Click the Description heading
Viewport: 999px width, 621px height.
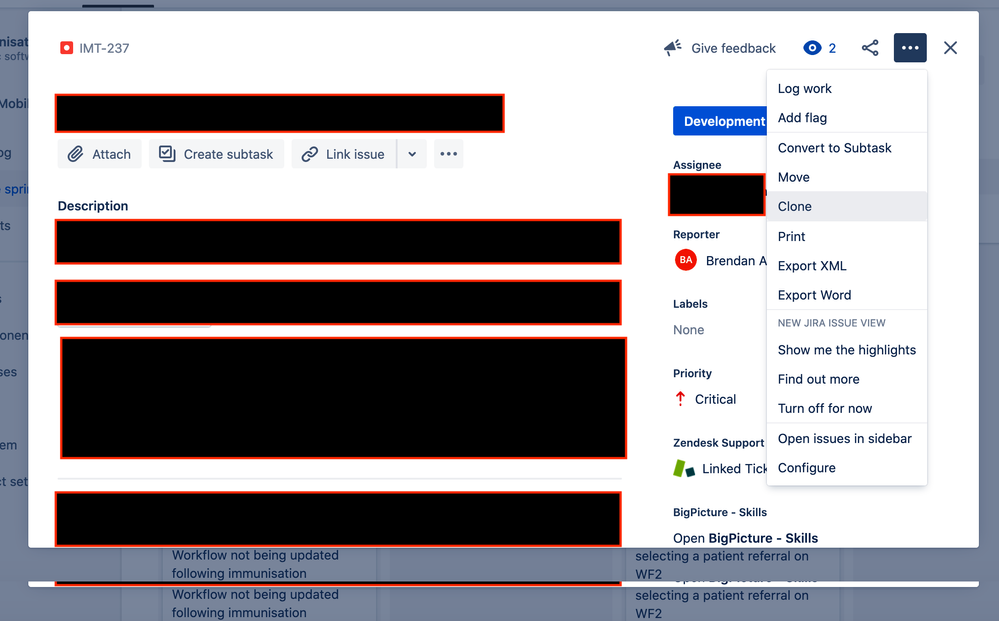93,206
